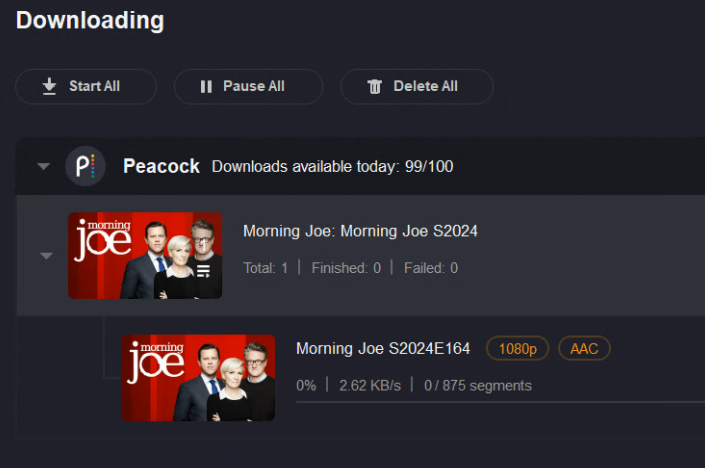This screenshot has width=705, height=468.
Task: Click the Failed: 0 counter
Action: 431,268
